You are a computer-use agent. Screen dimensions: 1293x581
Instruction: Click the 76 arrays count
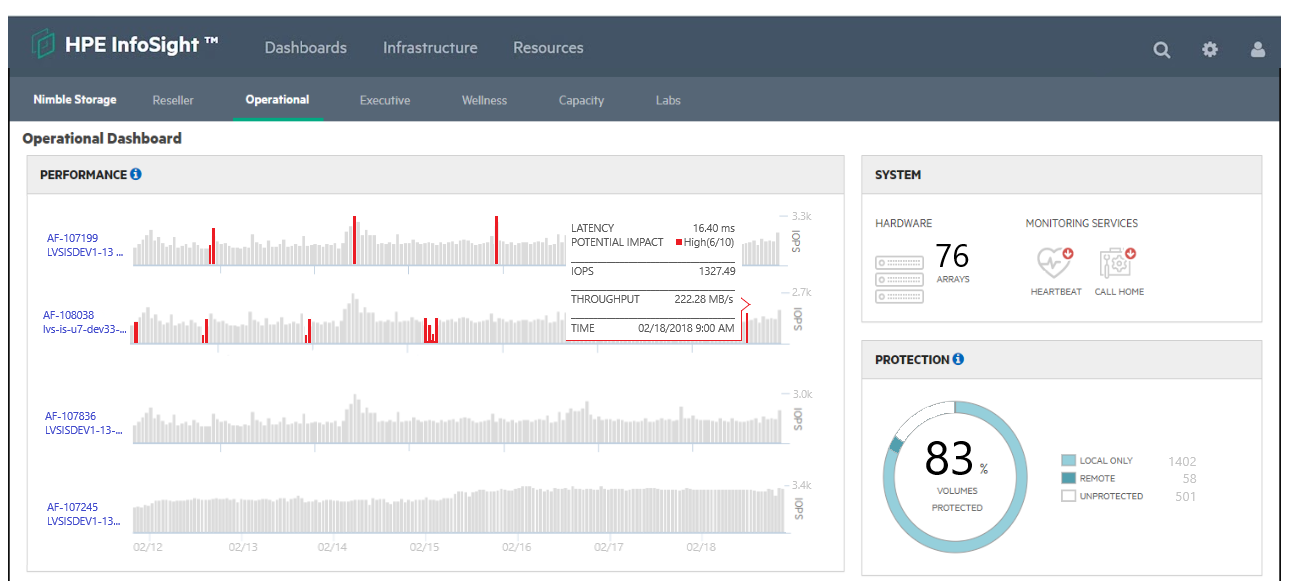point(952,256)
